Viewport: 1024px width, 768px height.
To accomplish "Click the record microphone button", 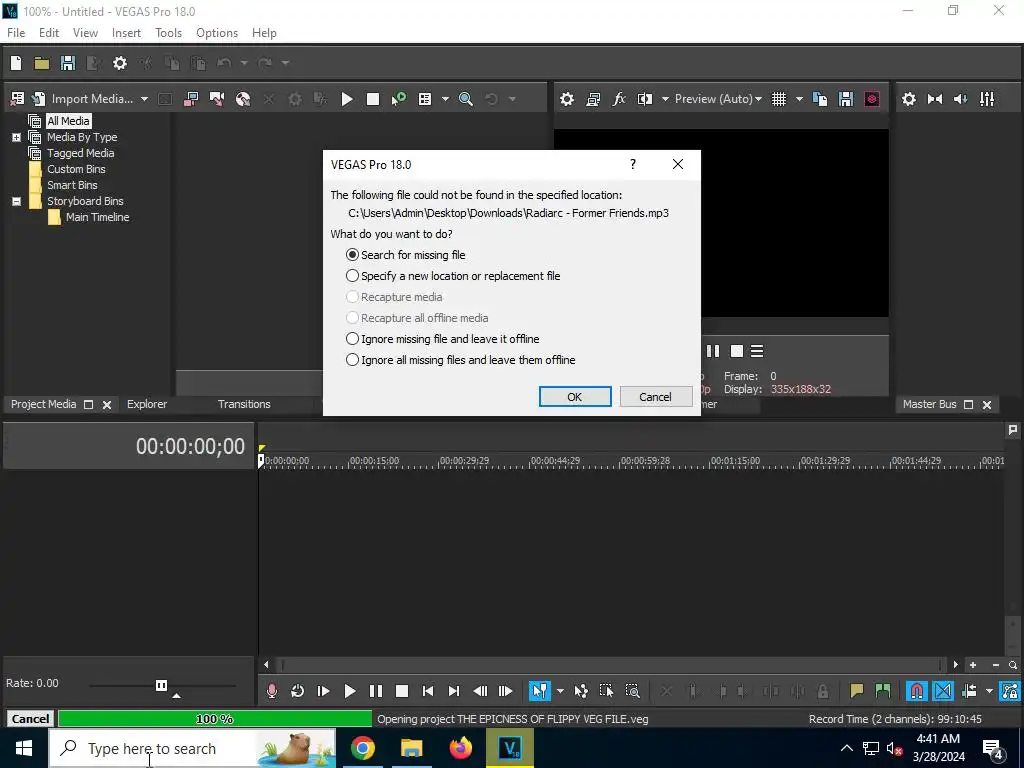I will (272, 691).
